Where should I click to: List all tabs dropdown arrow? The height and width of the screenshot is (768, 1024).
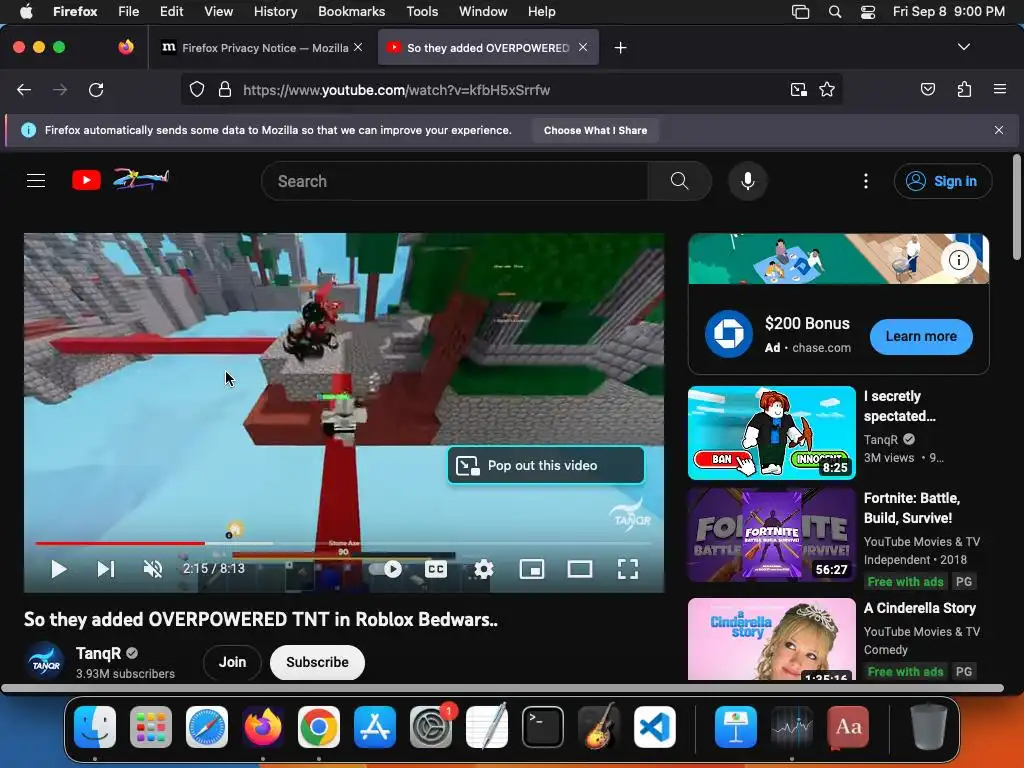coord(963,47)
